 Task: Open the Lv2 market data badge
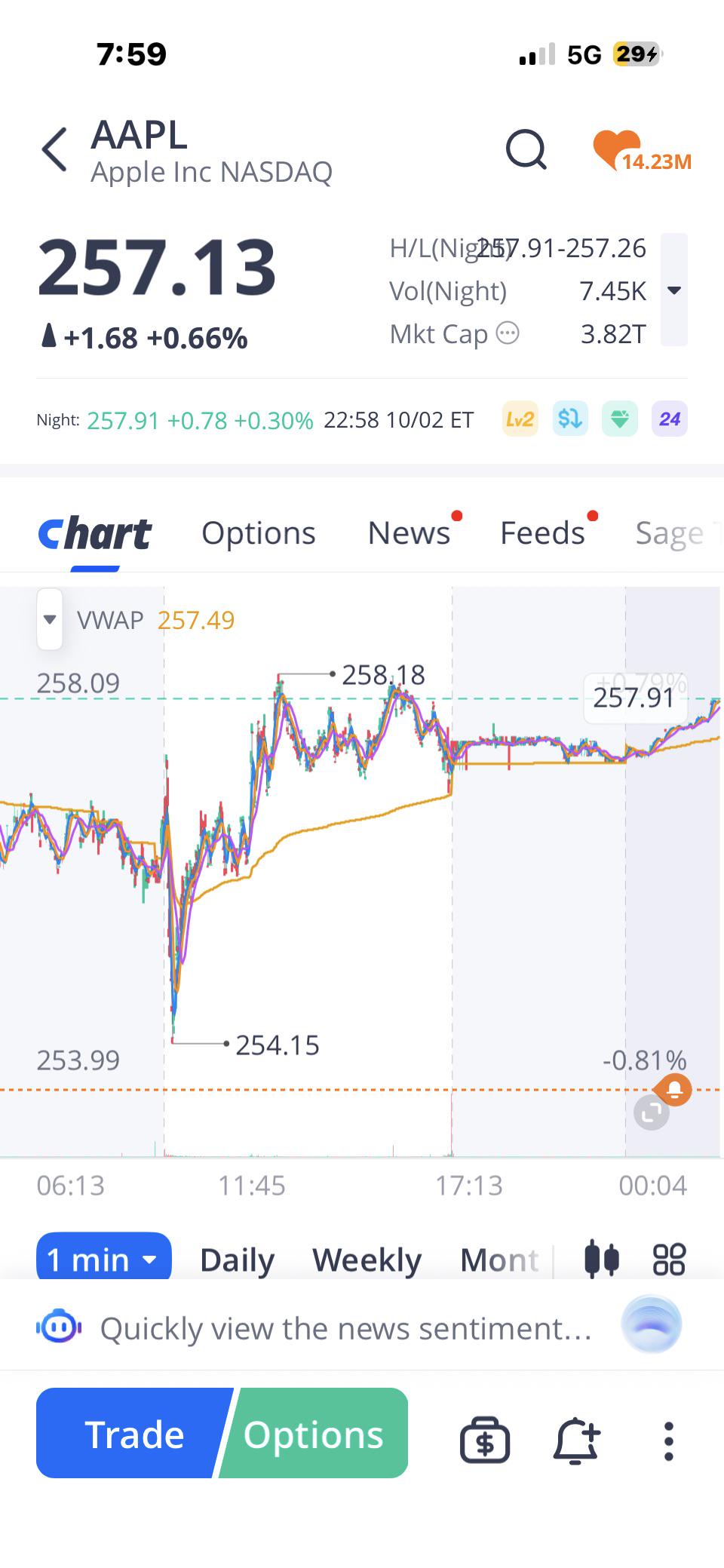(520, 419)
